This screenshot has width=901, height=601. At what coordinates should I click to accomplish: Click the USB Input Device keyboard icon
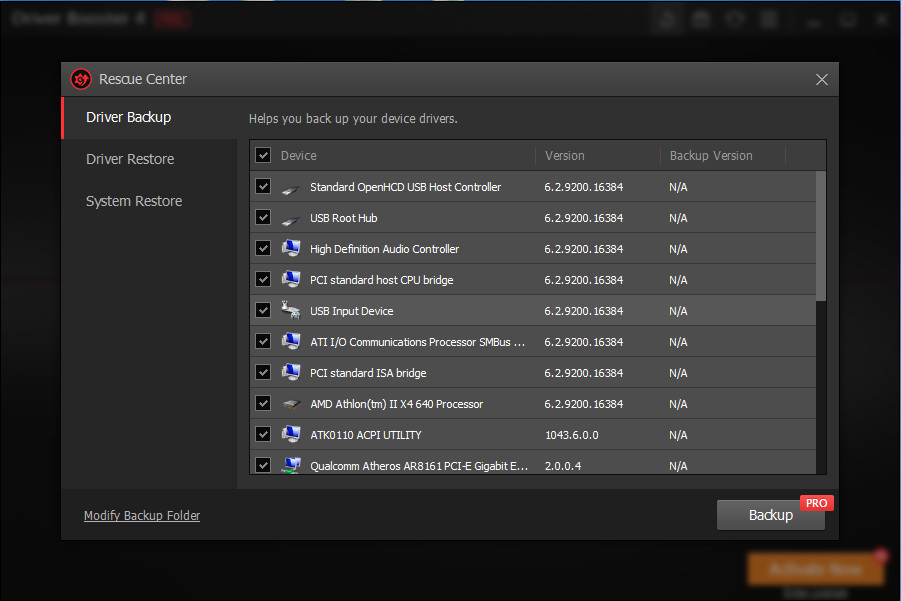(291, 310)
